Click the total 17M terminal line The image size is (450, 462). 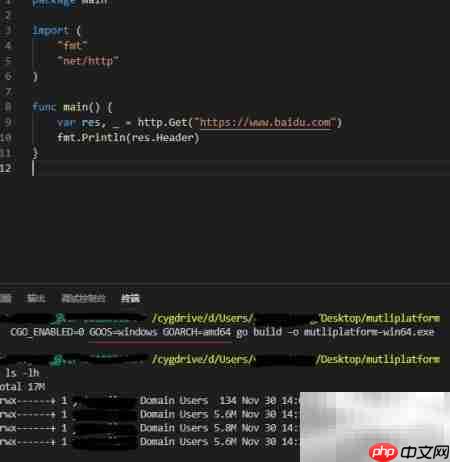click(22, 387)
